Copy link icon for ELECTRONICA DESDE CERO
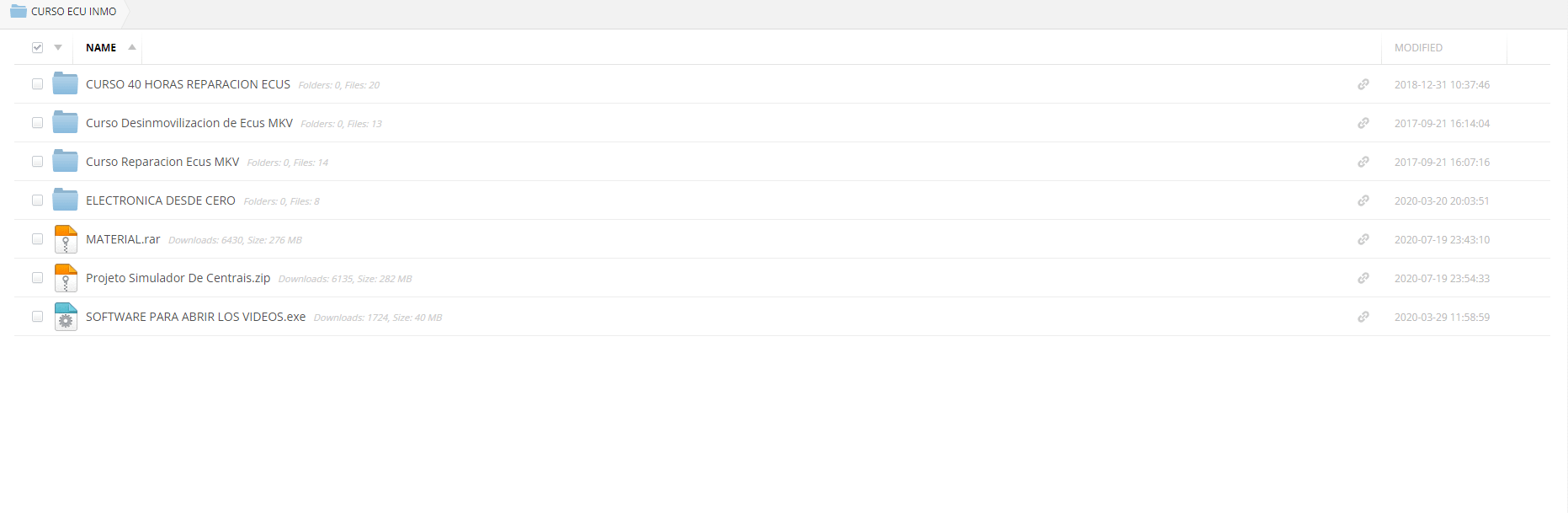The image size is (1568, 513). (1363, 200)
